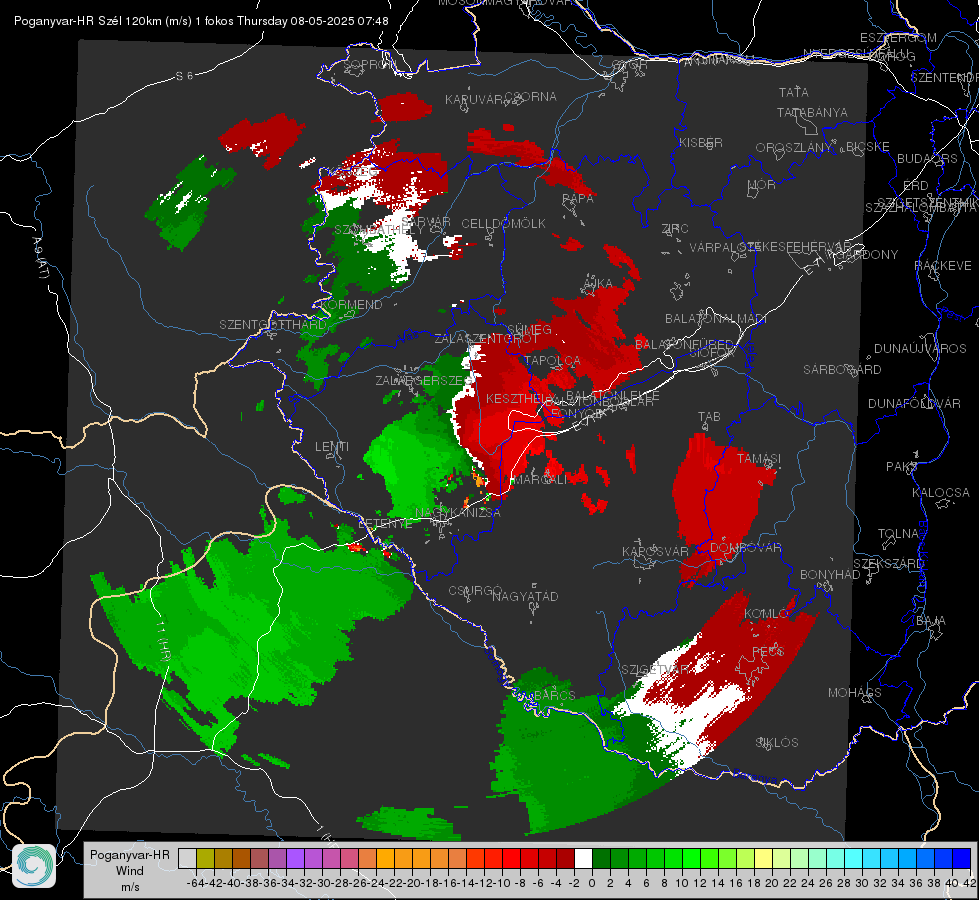The width and height of the screenshot is (979, 900).
Task: Click the 'Poganyvar-HR Wind m/s' legend label
Action: click(130, 871)
